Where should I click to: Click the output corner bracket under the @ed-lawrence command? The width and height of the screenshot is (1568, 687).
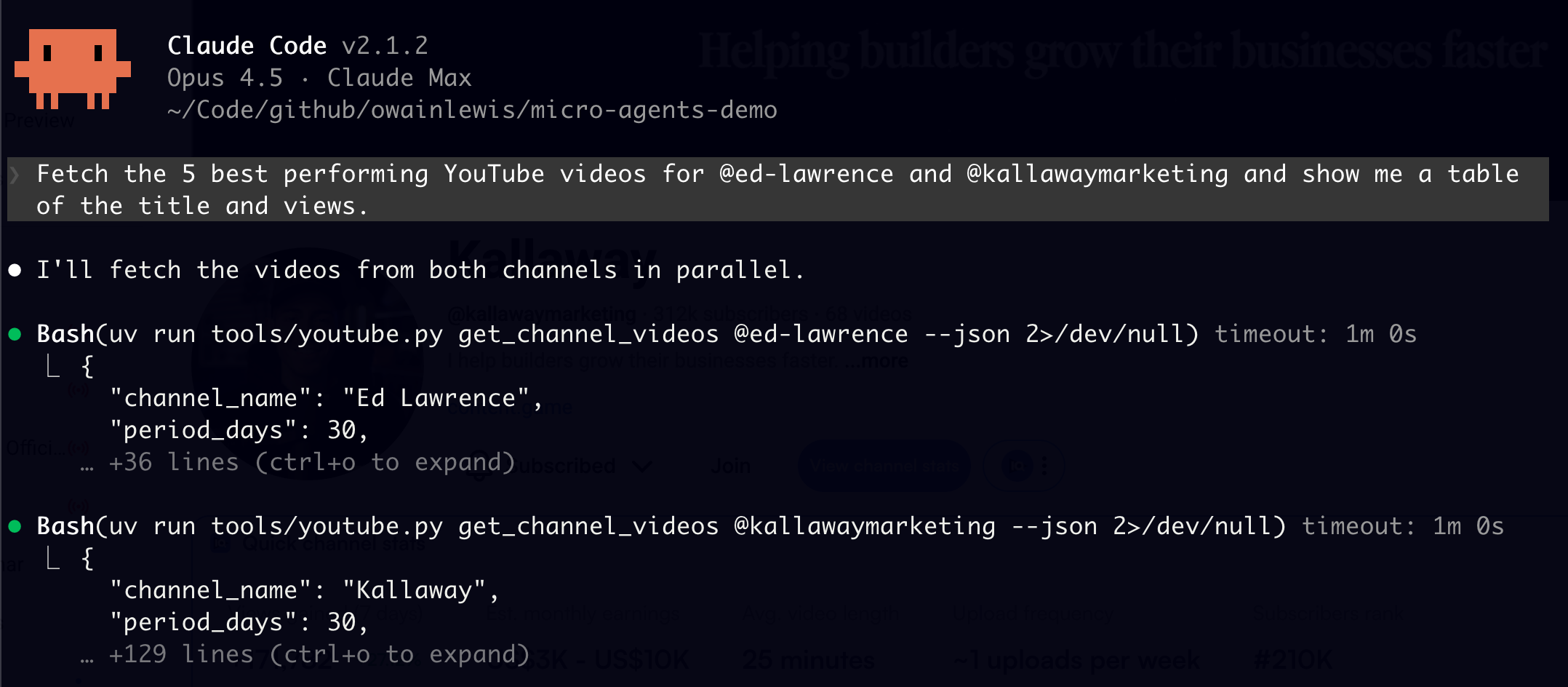pos(52,366)
